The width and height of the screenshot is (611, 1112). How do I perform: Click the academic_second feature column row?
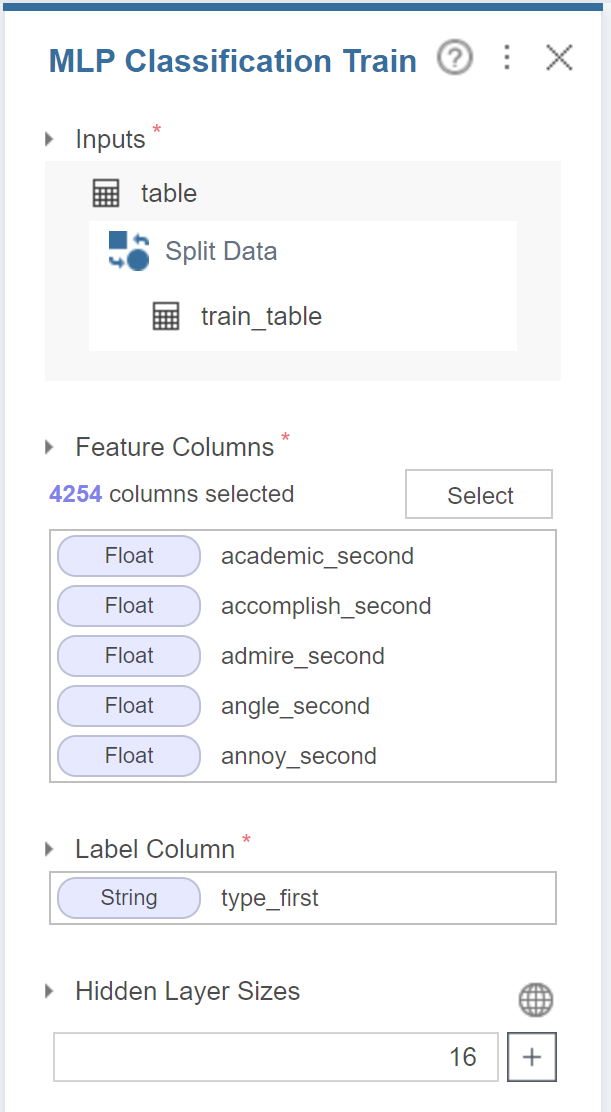(x=317, y=556)
